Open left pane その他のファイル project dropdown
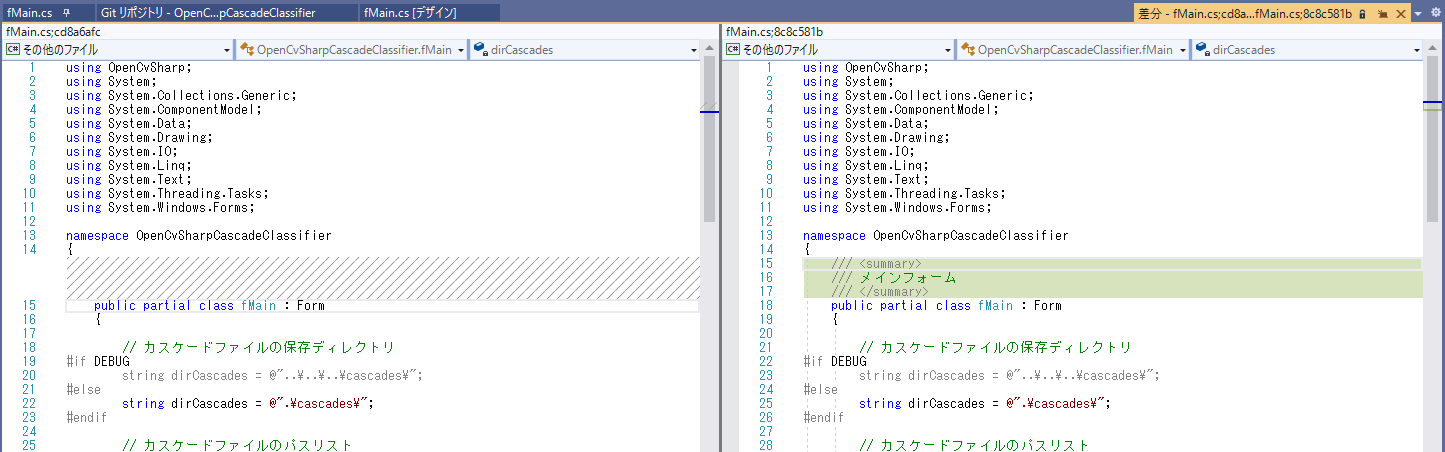 point(119,49)
